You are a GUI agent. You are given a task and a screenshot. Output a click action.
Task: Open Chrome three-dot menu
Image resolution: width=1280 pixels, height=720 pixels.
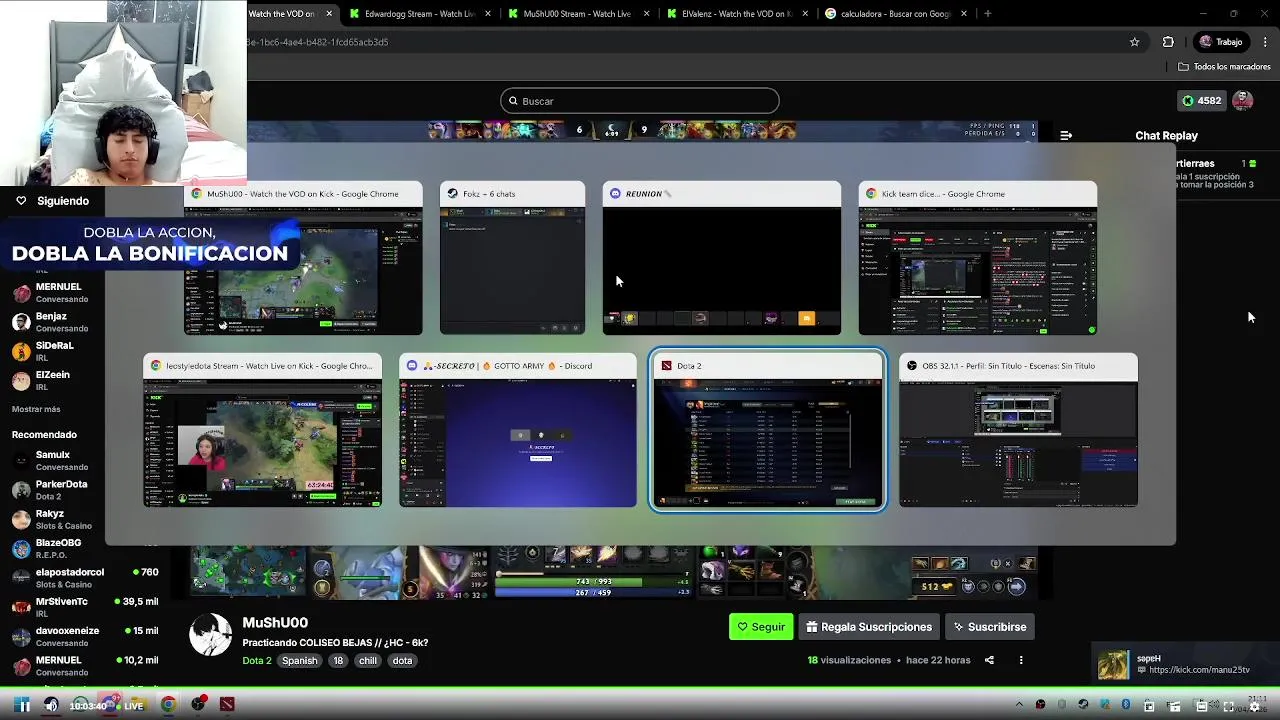(x=1265, y=42)
